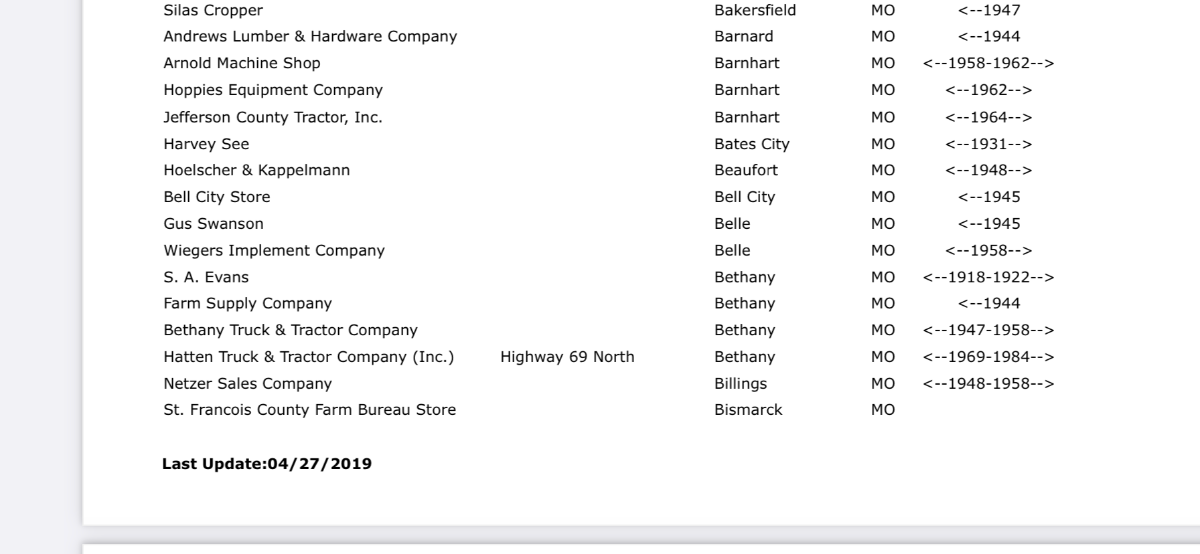Select the Bakersfield city cell

(x=755, y=10)
